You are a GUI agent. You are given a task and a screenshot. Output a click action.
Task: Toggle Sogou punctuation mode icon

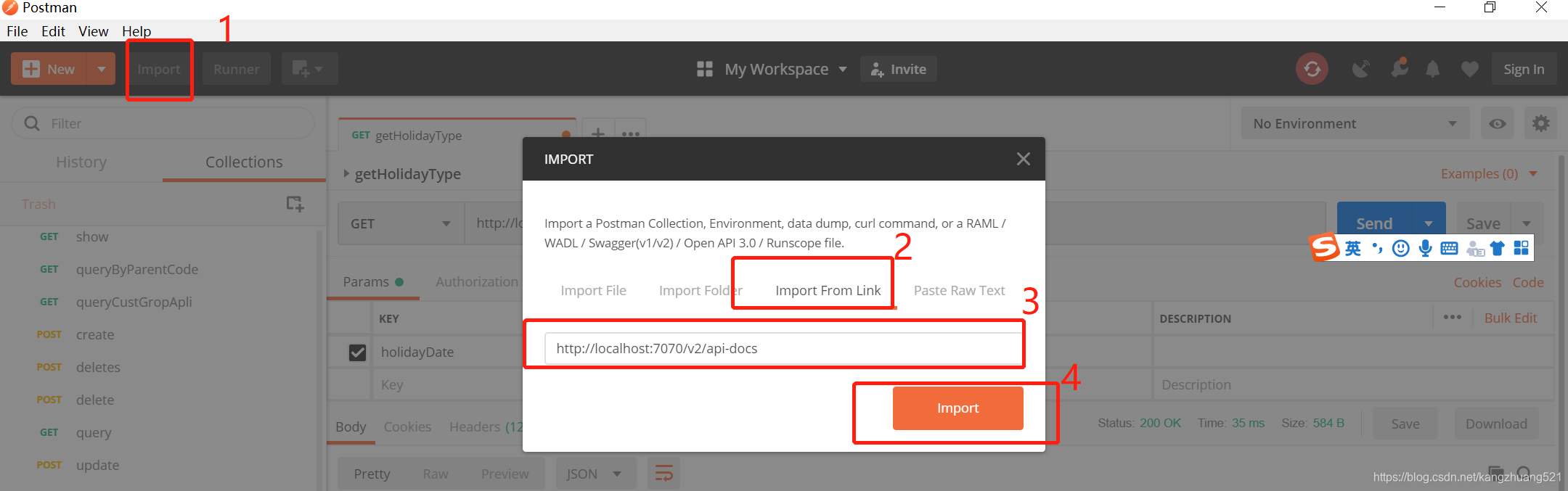click(1377, 248)
